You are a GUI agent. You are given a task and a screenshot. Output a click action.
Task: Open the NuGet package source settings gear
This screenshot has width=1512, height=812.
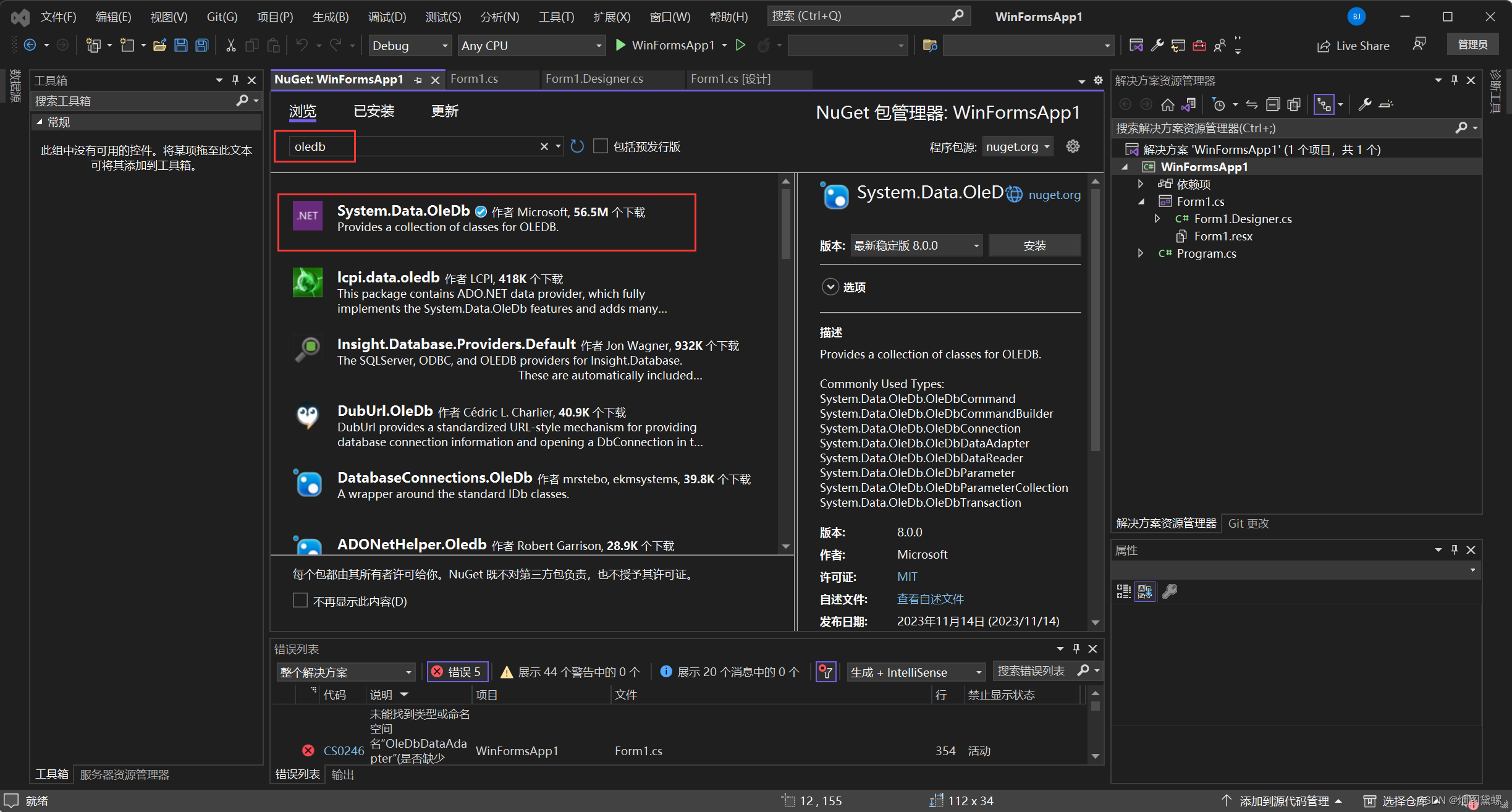(x=1073, y=146)
